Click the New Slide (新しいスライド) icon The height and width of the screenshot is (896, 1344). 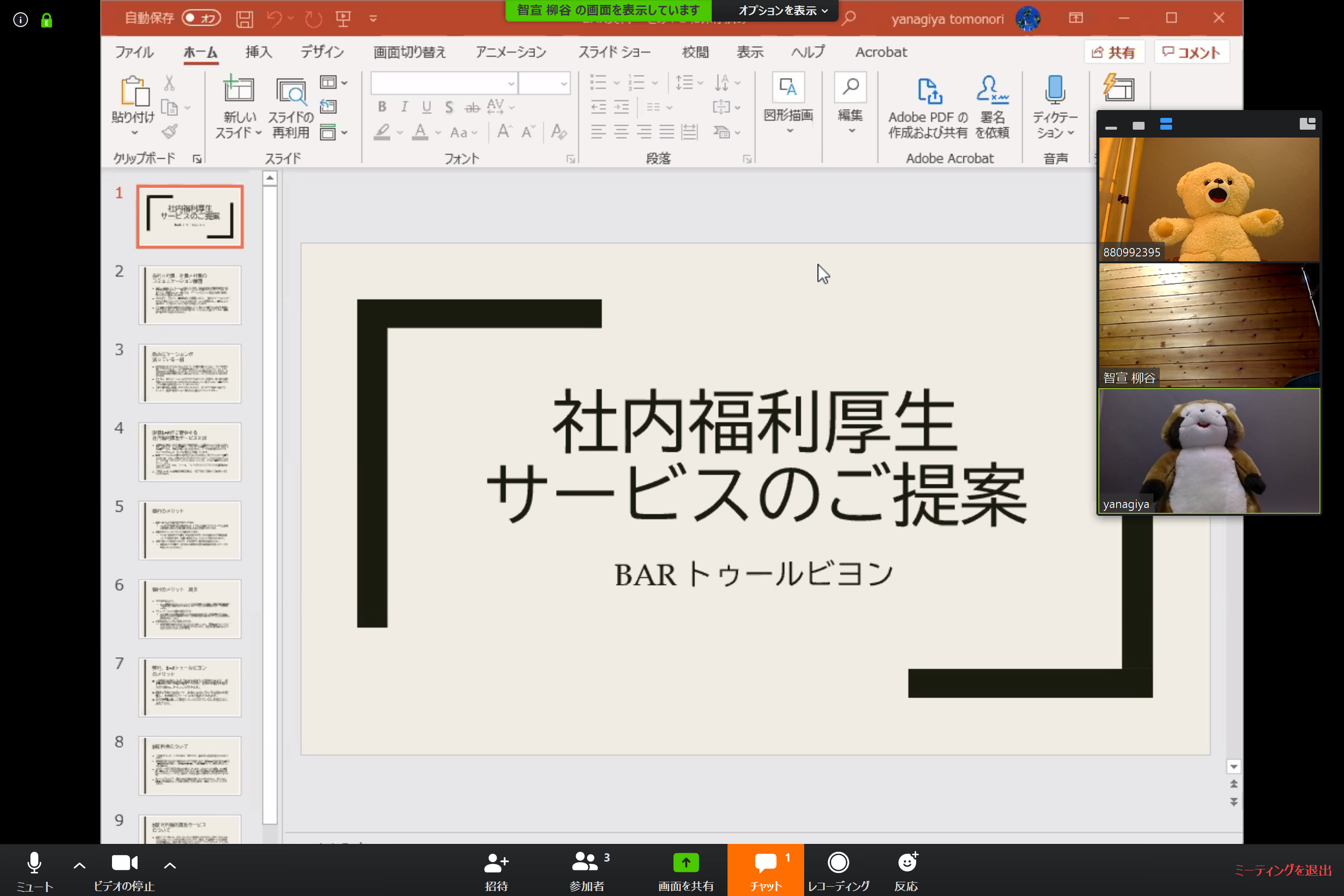click(x=238, y=89)
